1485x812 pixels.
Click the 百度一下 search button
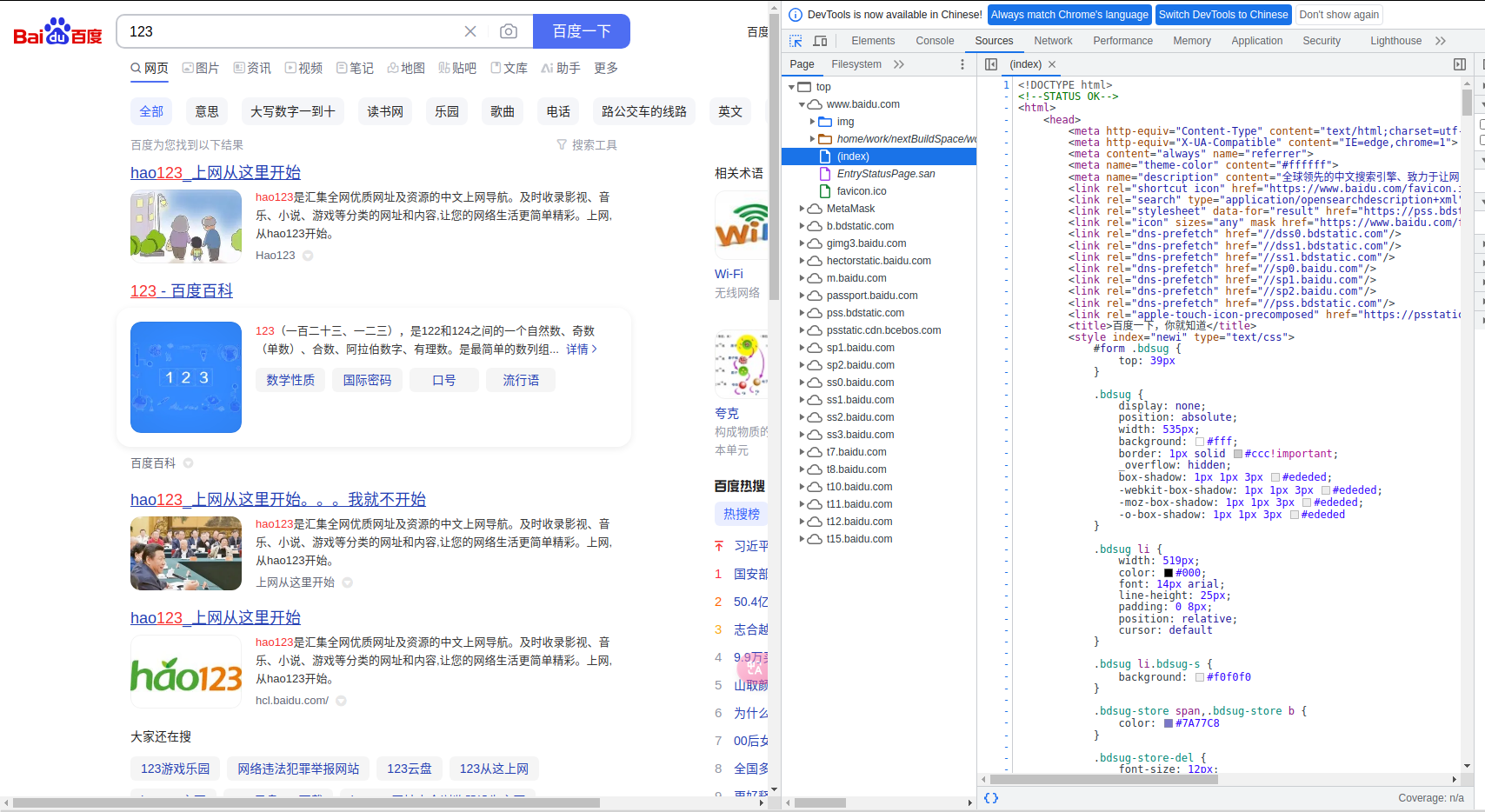click(582, 31)
